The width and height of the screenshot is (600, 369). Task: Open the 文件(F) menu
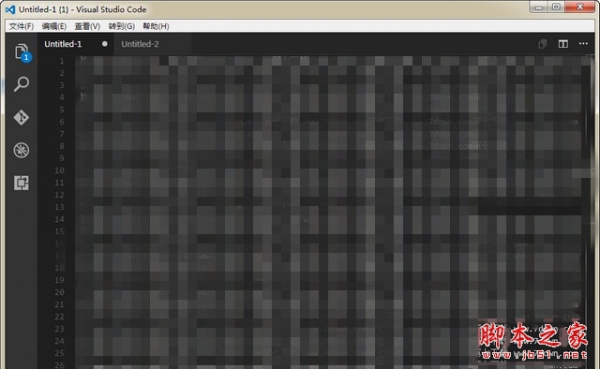(21, 26)
